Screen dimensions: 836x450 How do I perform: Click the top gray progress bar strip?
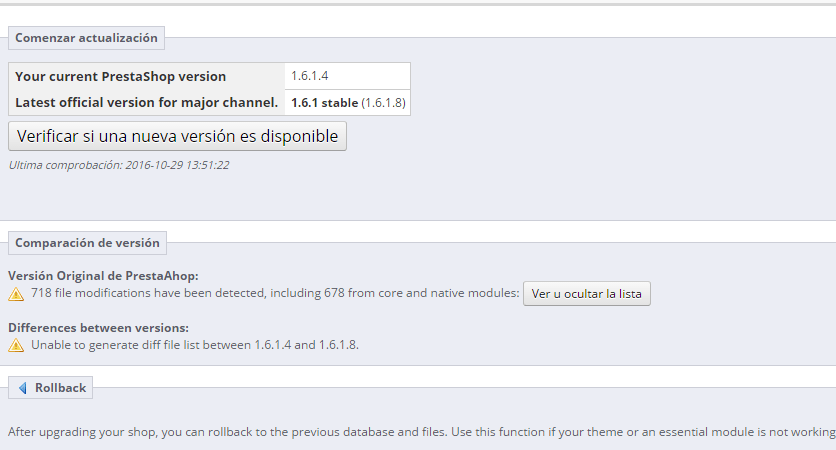418,4
